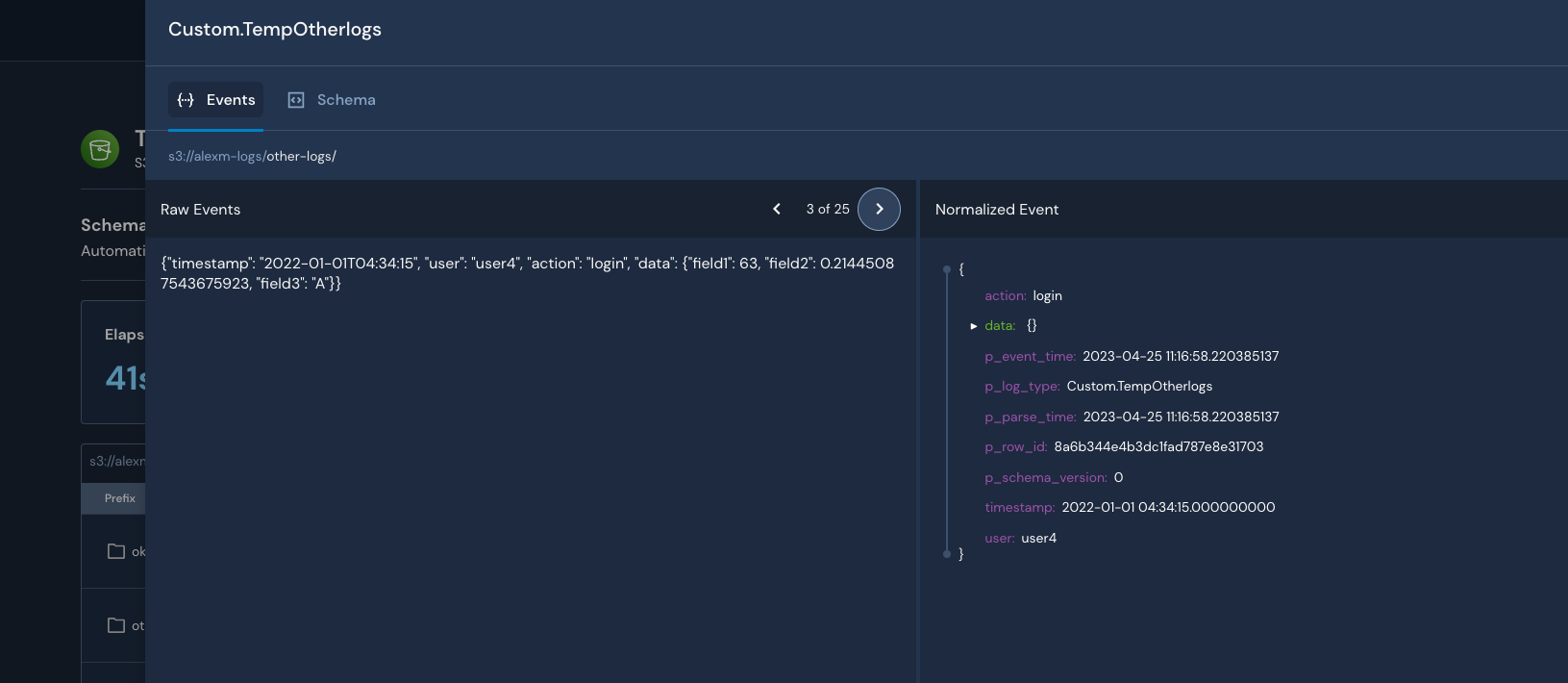Click the other-logs/ breadcrumb segment
The width and height of the screenshot is (1568, 683).
301,156
